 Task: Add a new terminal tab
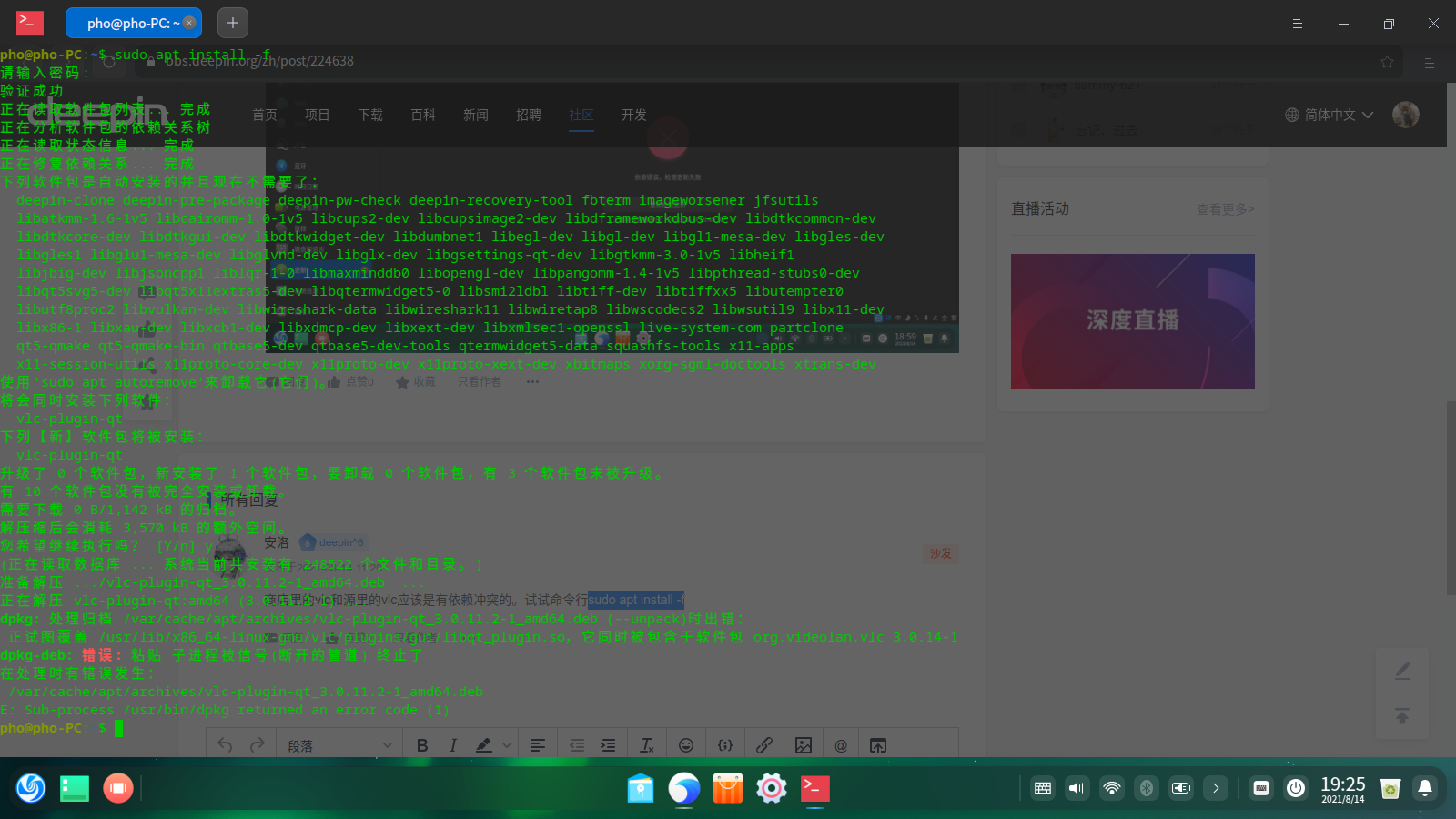233,23
